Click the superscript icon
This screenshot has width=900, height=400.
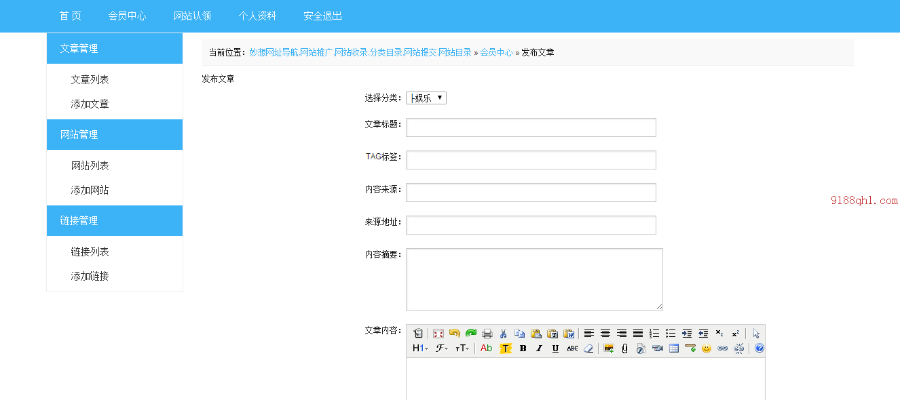tap(735, 333)
